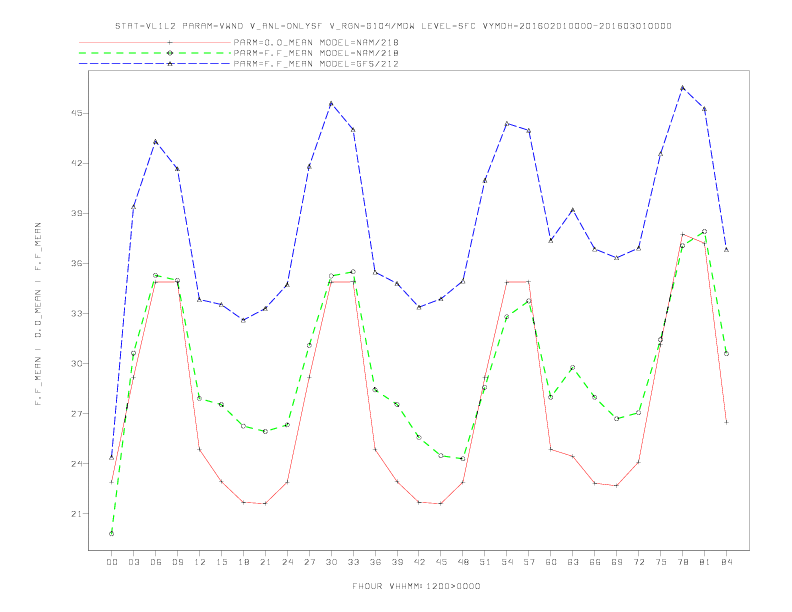Click the x-axis title FHOUR VHHMM=1200>0000
This screenshot has height=612, width=792.
416,586
